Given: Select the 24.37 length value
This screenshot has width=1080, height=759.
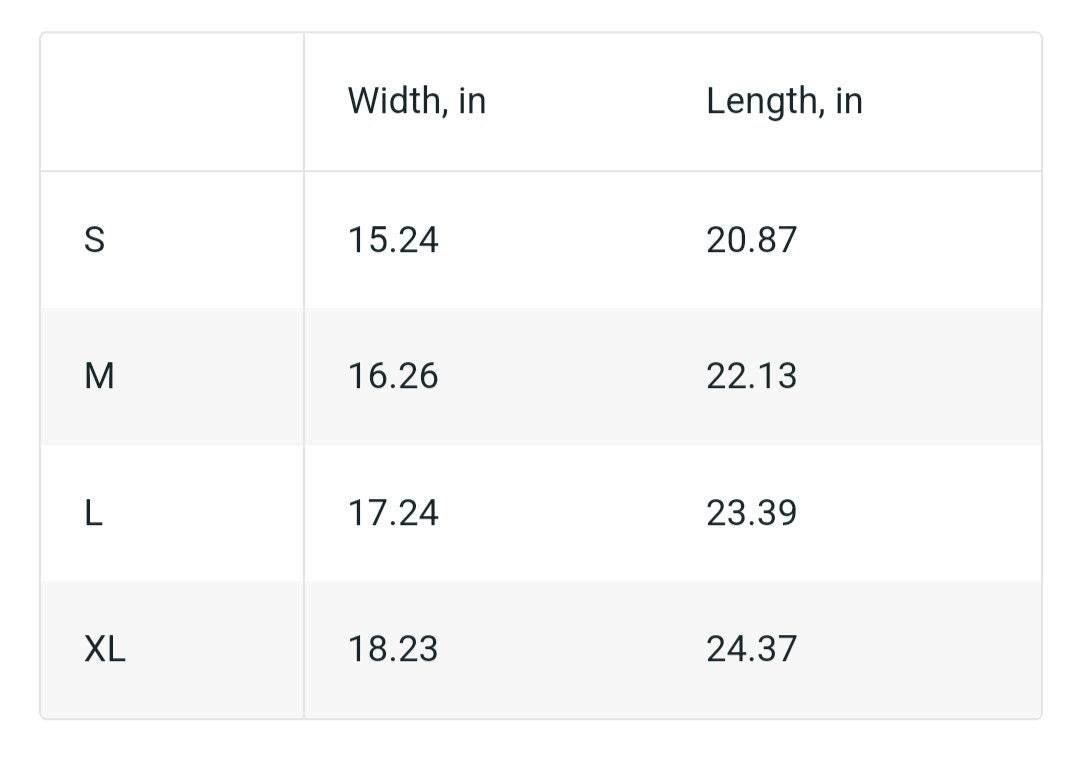Looking at the screenshot, I should click(751, 649).
